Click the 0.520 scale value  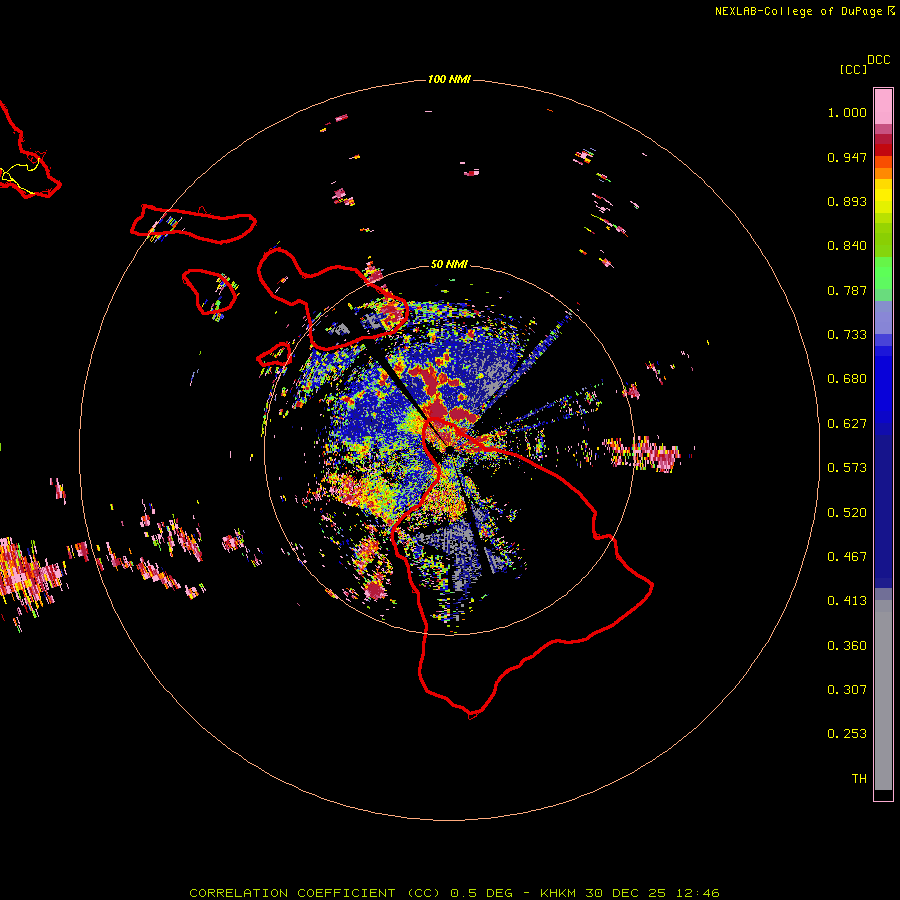click(x=847, y=513)
